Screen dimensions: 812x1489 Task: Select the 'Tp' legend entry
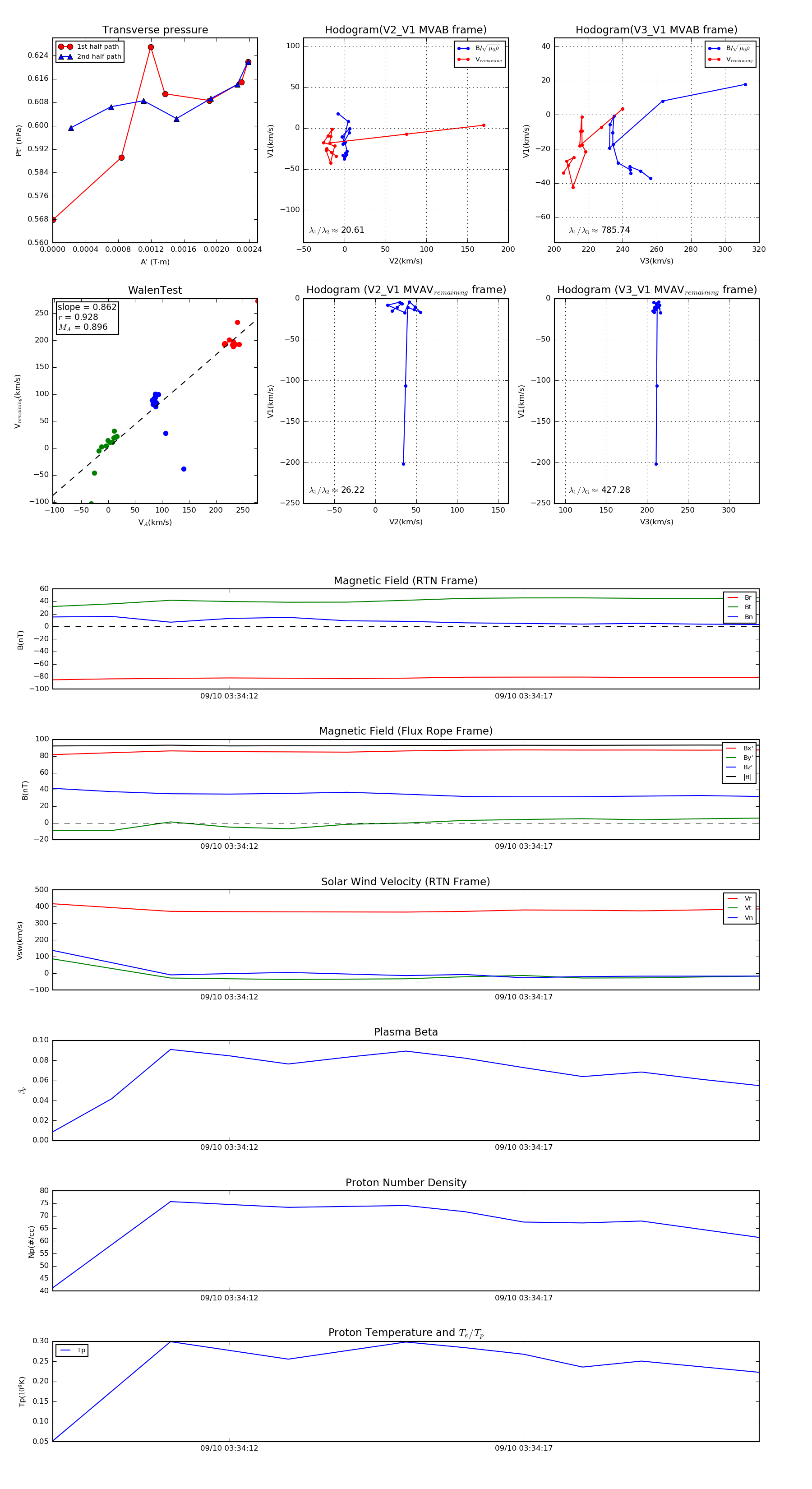(x=72, y=1351)
